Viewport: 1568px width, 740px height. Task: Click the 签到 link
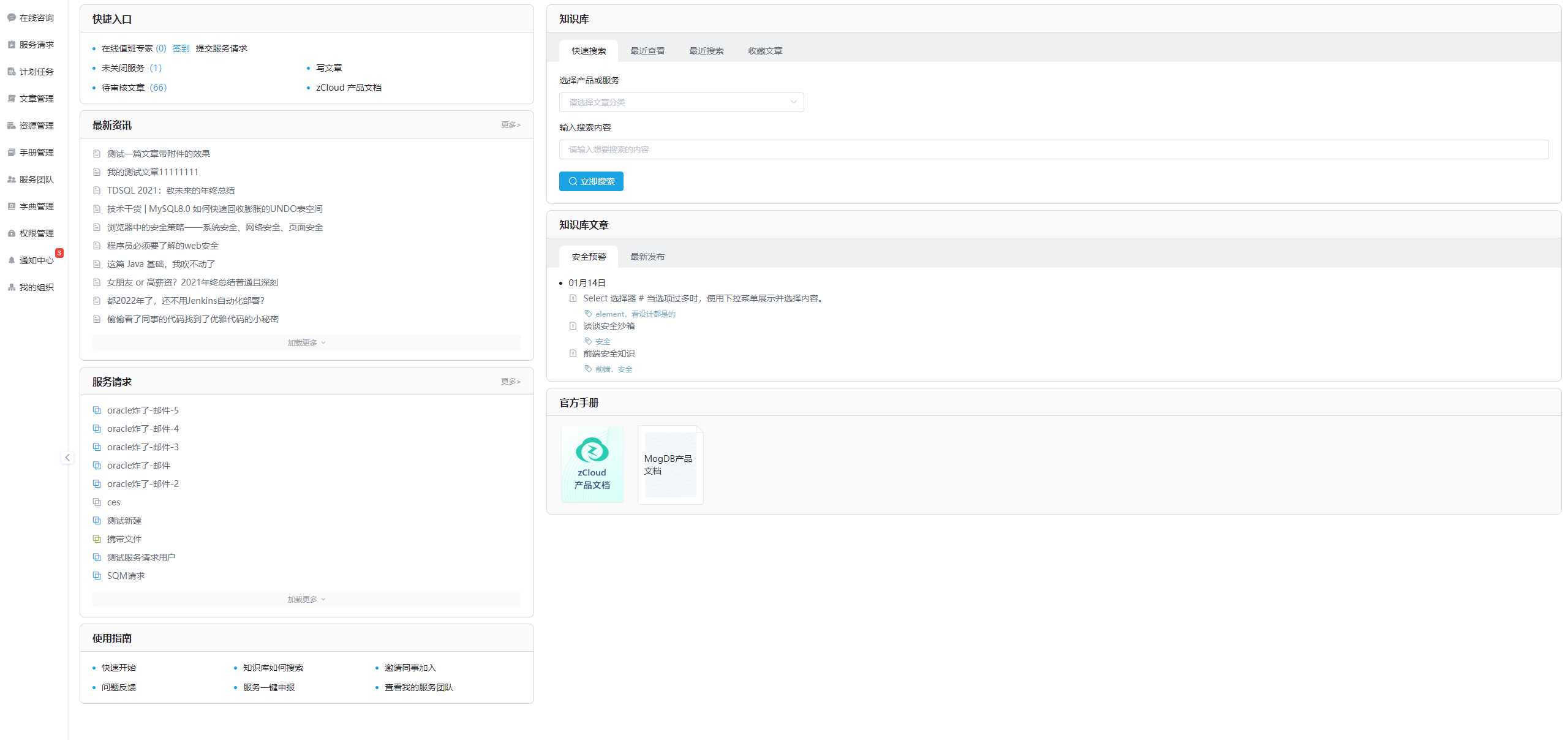tap(181, 48)
